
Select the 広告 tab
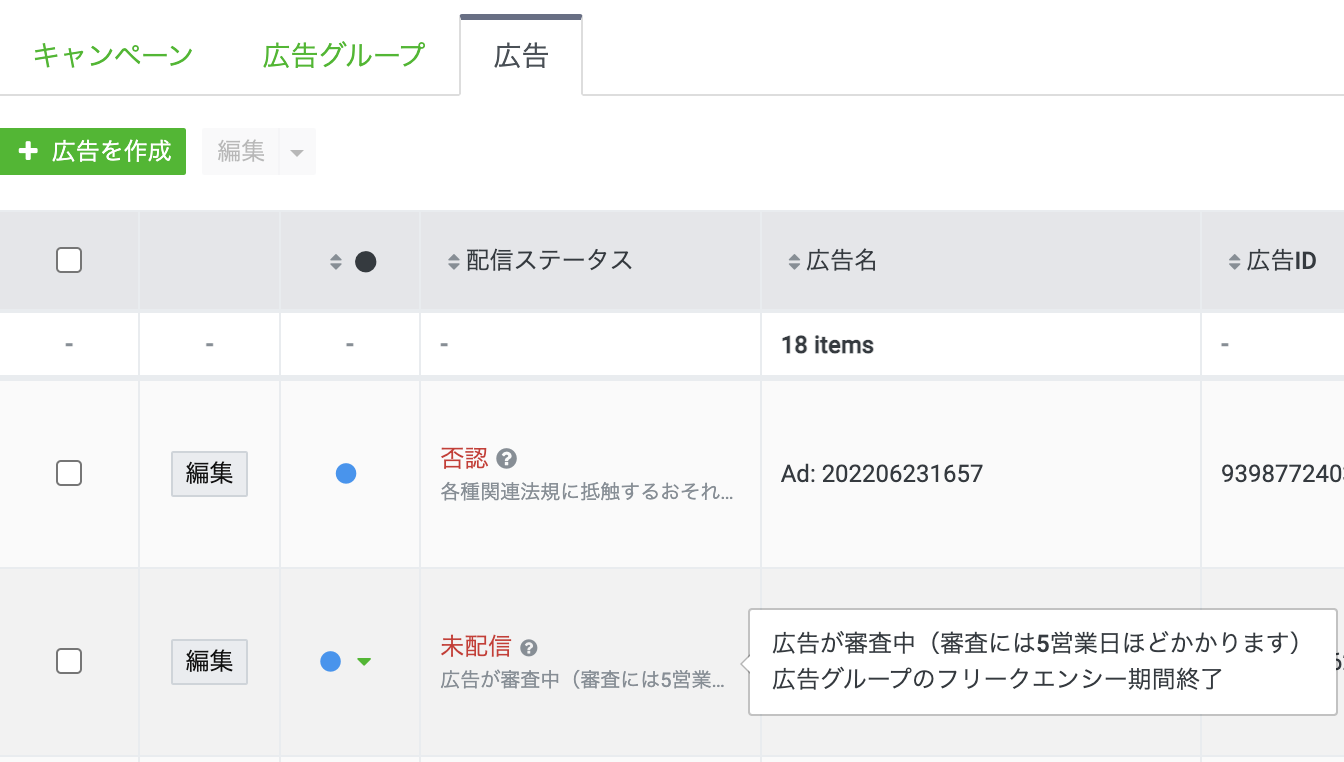click(521, 55)
